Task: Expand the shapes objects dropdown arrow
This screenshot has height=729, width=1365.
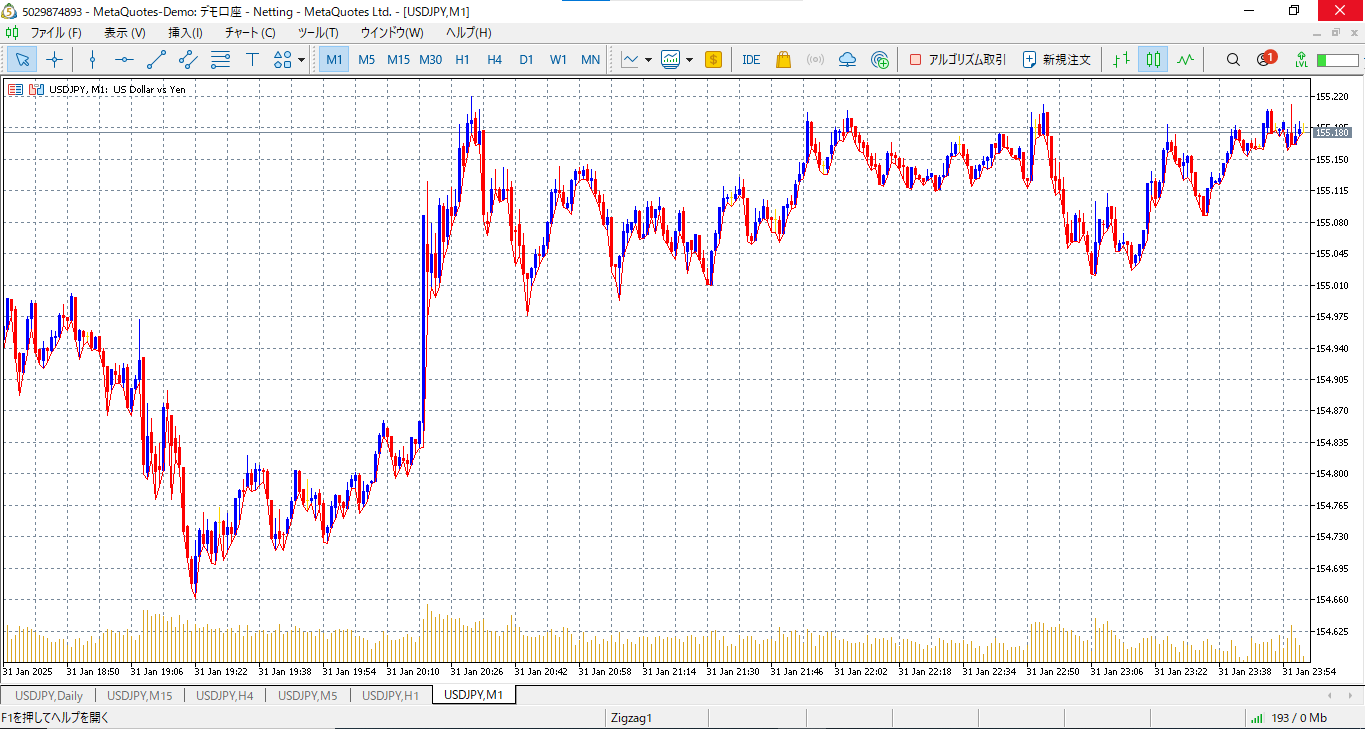Action: coord(302,60)
